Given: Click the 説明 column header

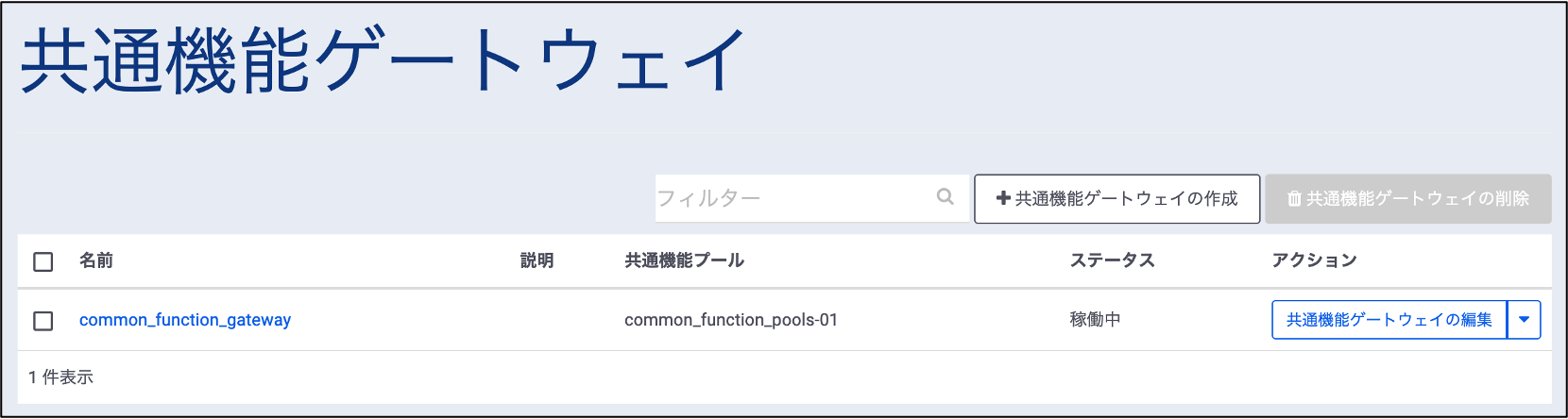Looking at the screenshot, I should tap(537, 260).
